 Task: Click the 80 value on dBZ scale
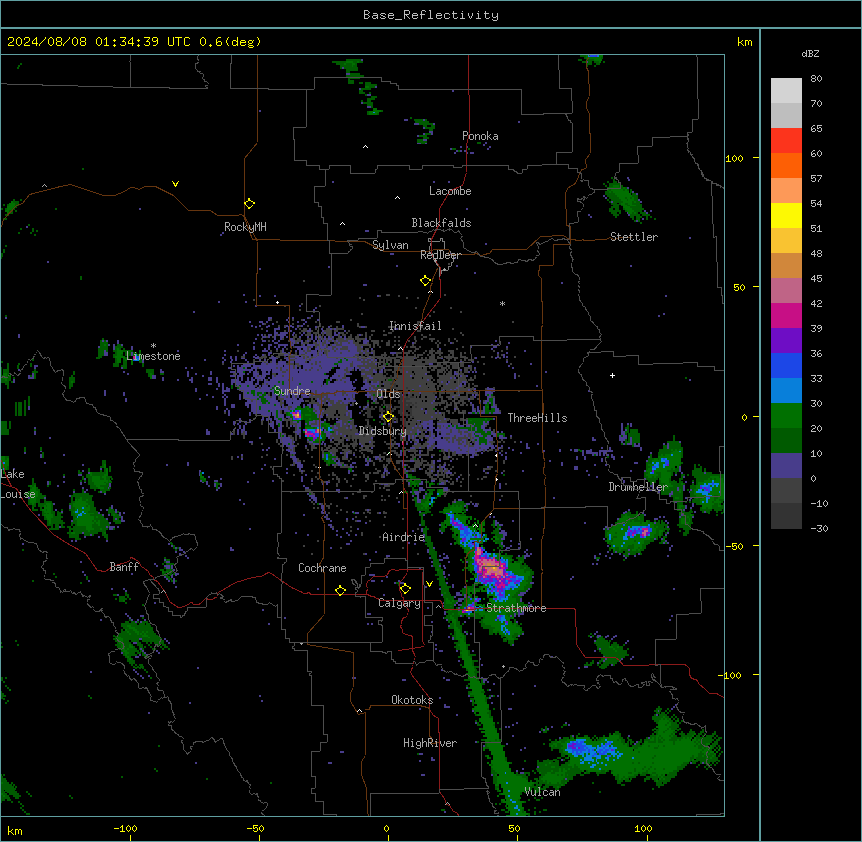[816, 79]
